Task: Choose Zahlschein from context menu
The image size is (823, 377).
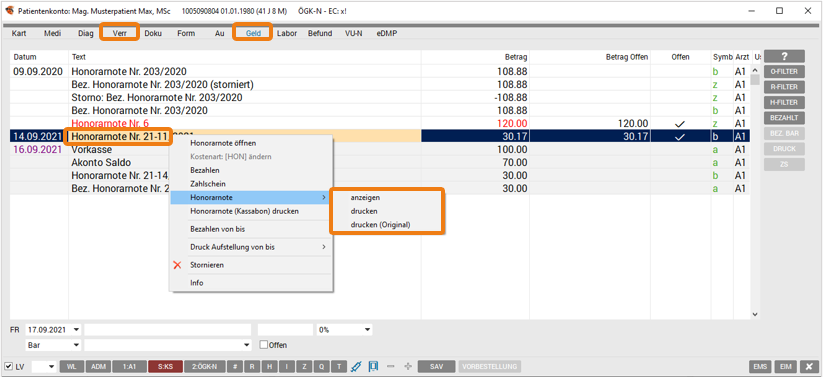Action: (251, 184)
